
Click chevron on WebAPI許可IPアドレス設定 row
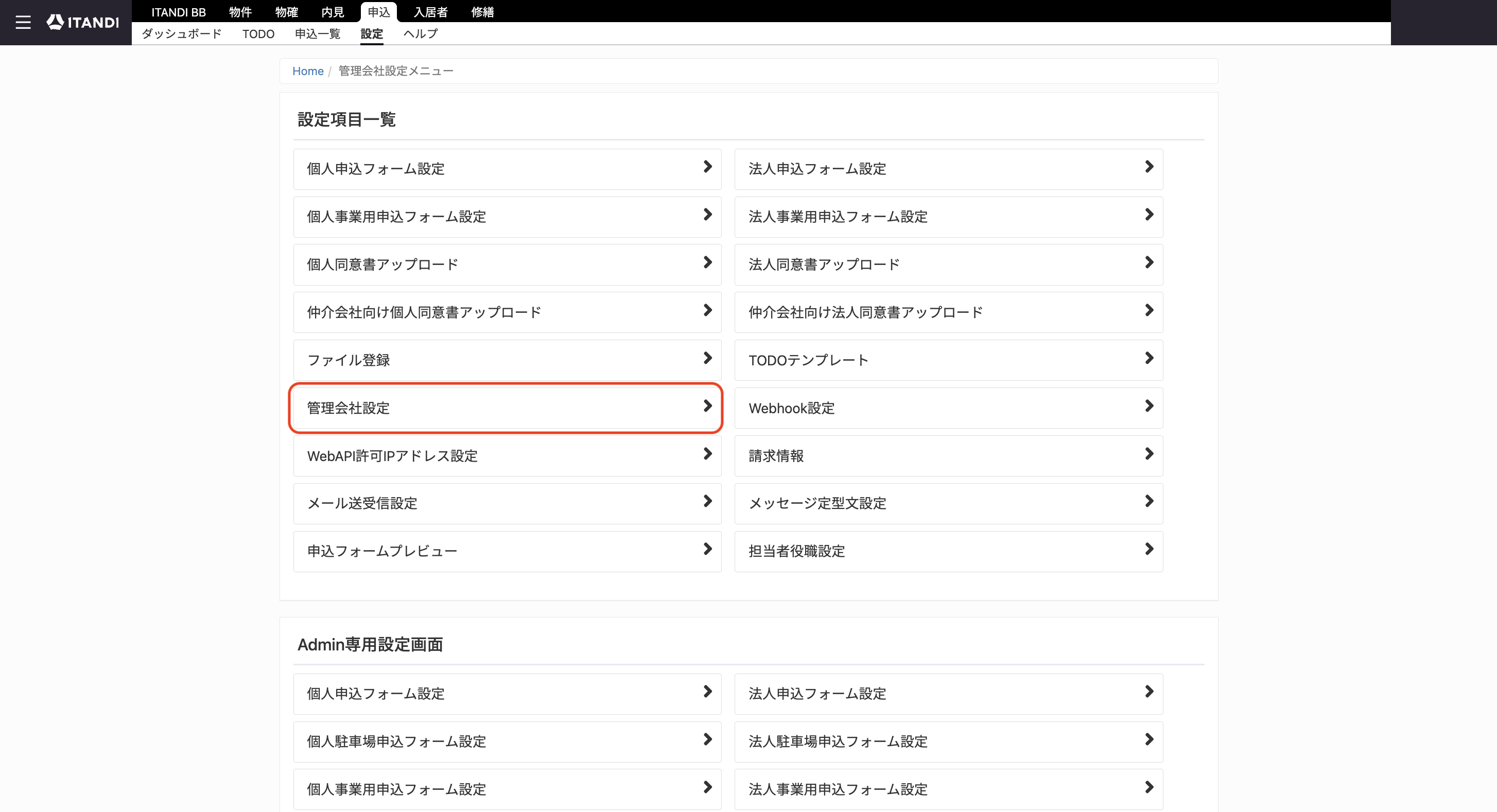(707, 454)
